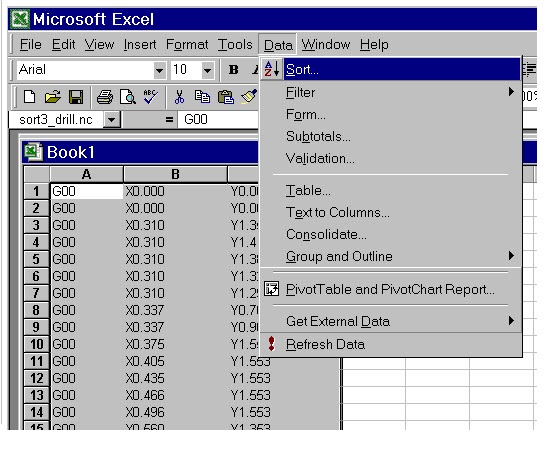This screenshot has height=450, width=550.
Task: Choose Text to Columns... entry
Action: 390,212
